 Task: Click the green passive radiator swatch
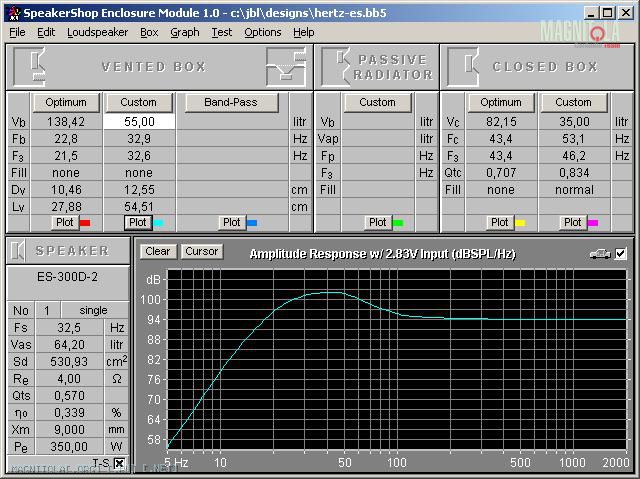coord(398,223)
